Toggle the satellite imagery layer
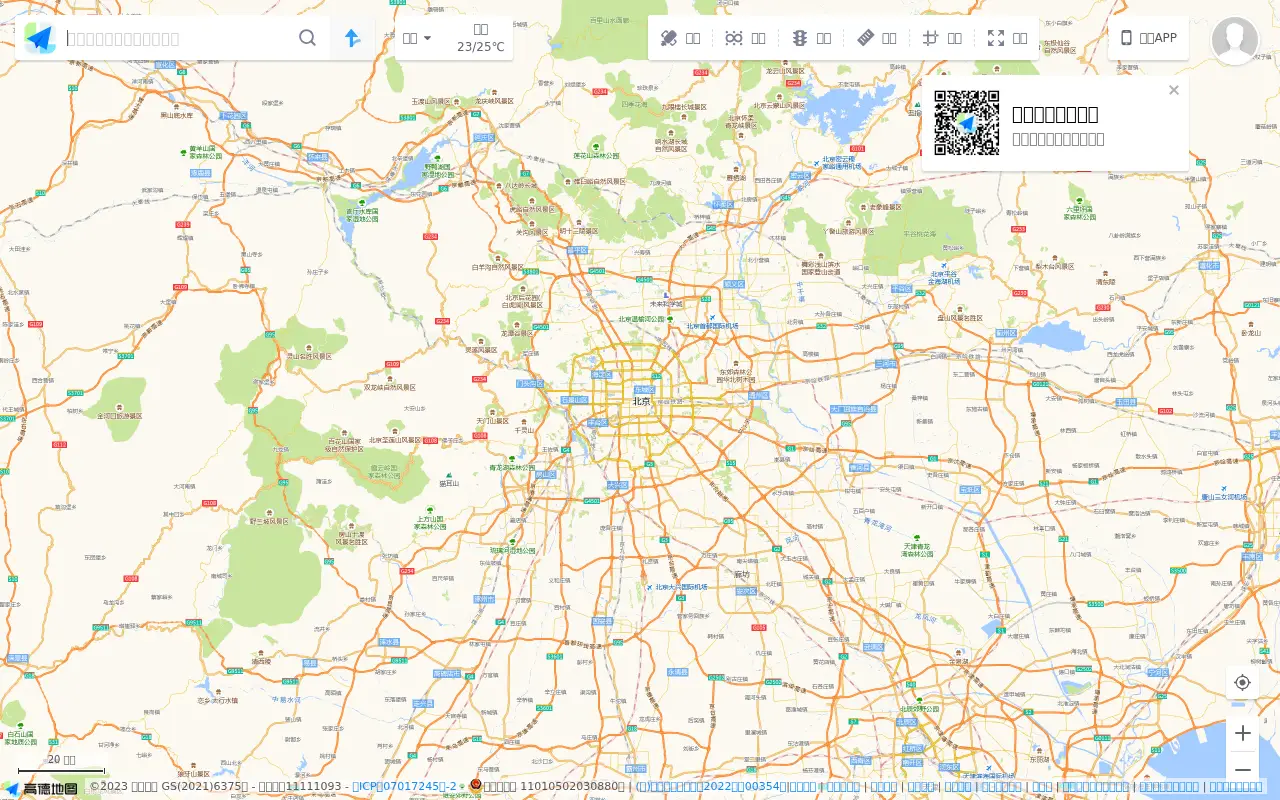The image size is (1280, 800). click(680, 38)
